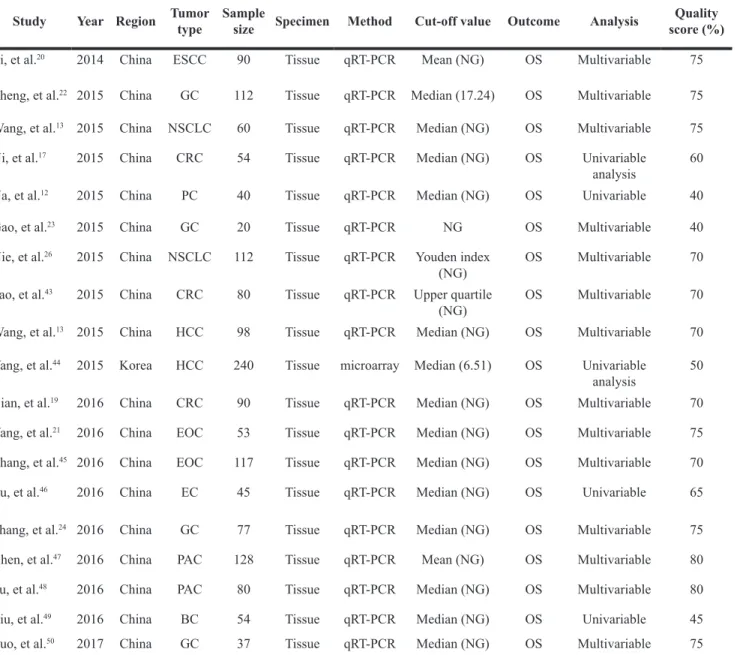The image size is (737, 655).
Task: Select the "Median (17.24)" cut-off cell
Action: point(453,95)
